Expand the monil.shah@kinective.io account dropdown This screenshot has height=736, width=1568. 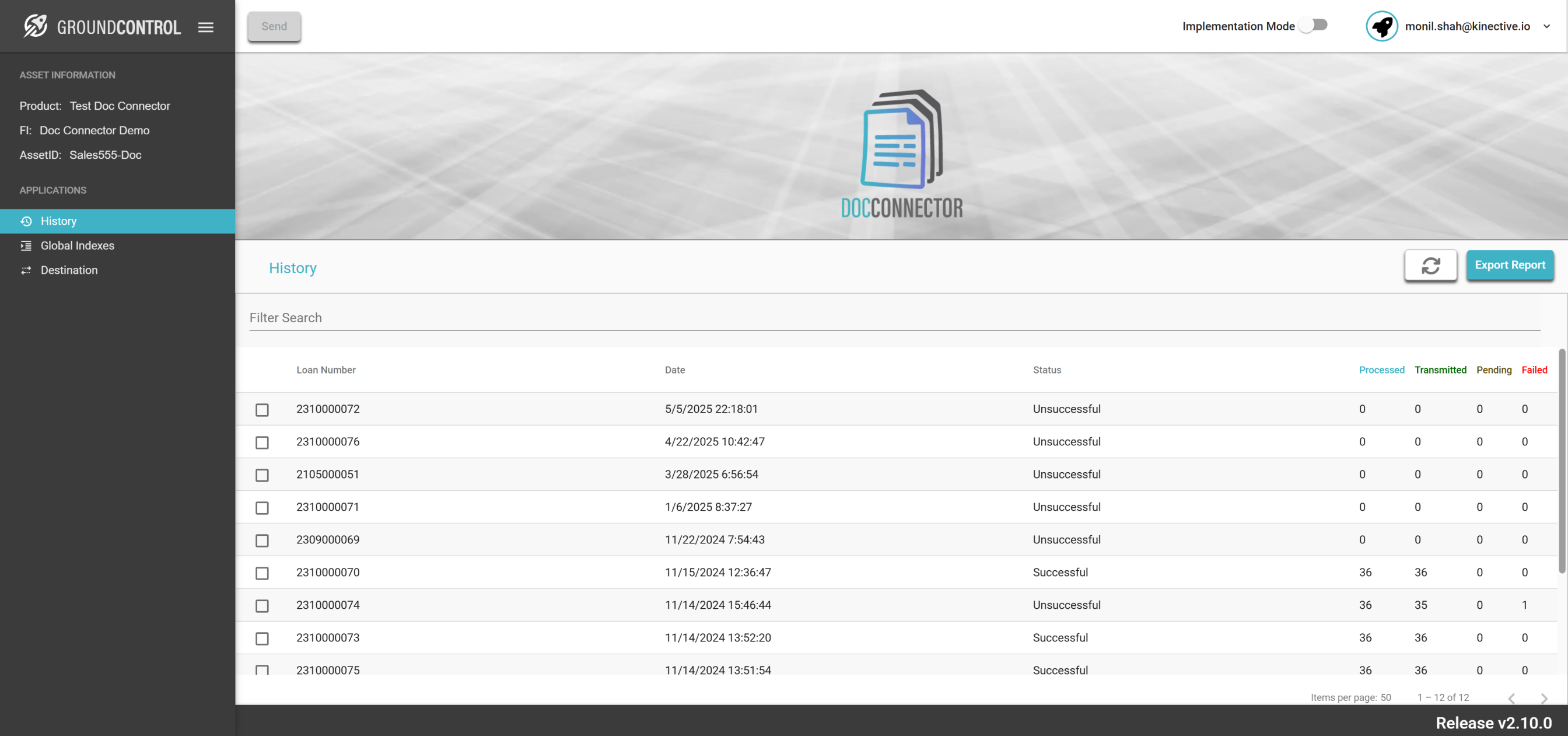click(1546, 26)
